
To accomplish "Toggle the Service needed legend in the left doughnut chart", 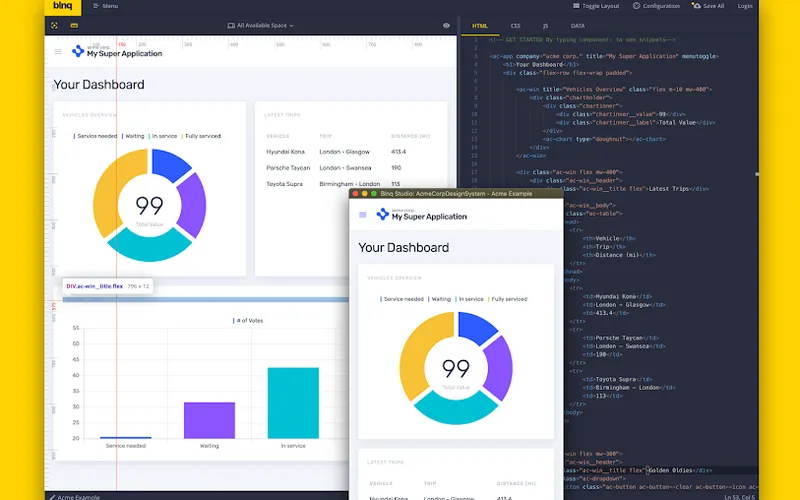I will [x=98, y=136].
